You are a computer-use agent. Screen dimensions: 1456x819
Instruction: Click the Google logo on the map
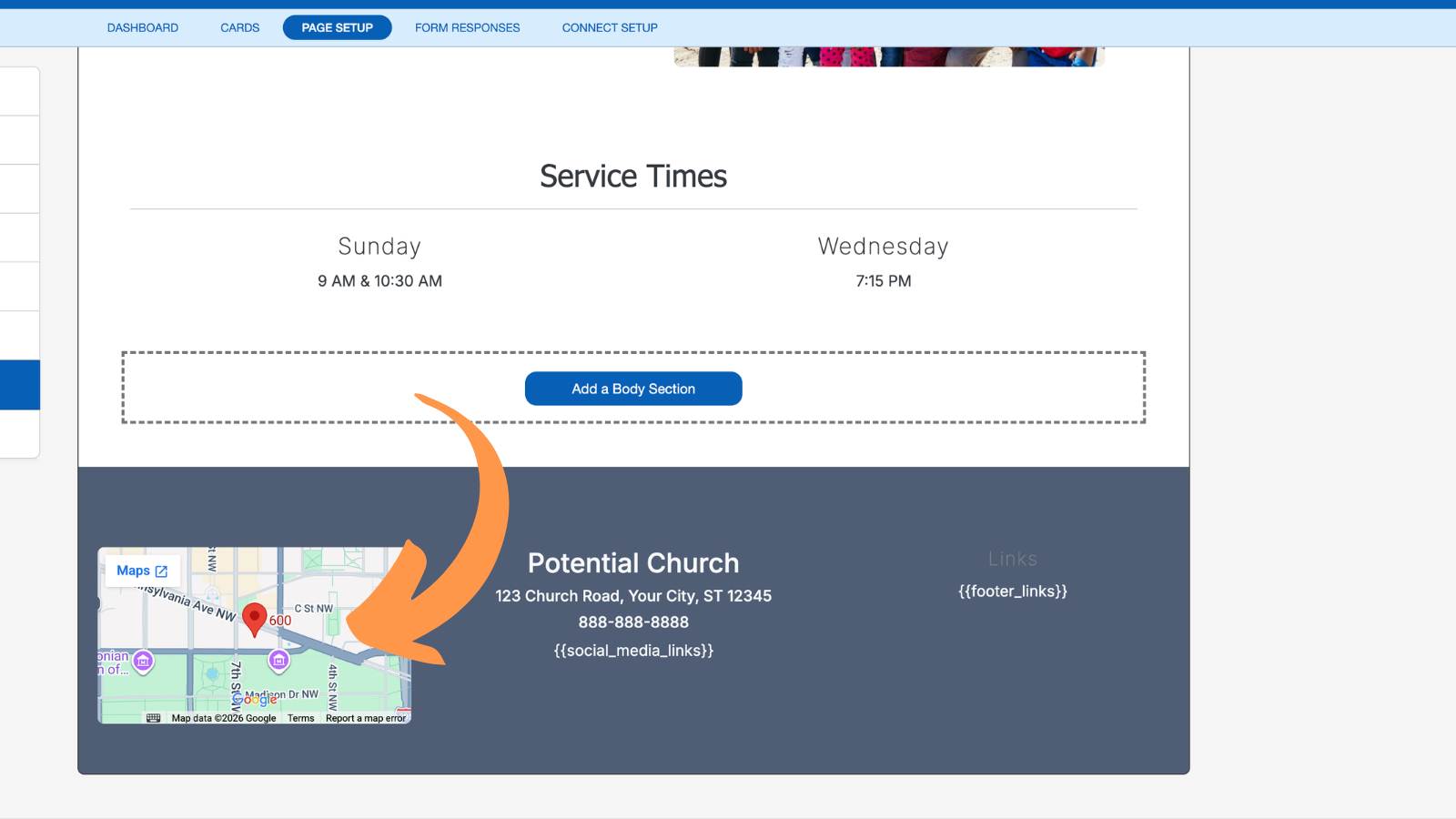(x=255, y=700)
